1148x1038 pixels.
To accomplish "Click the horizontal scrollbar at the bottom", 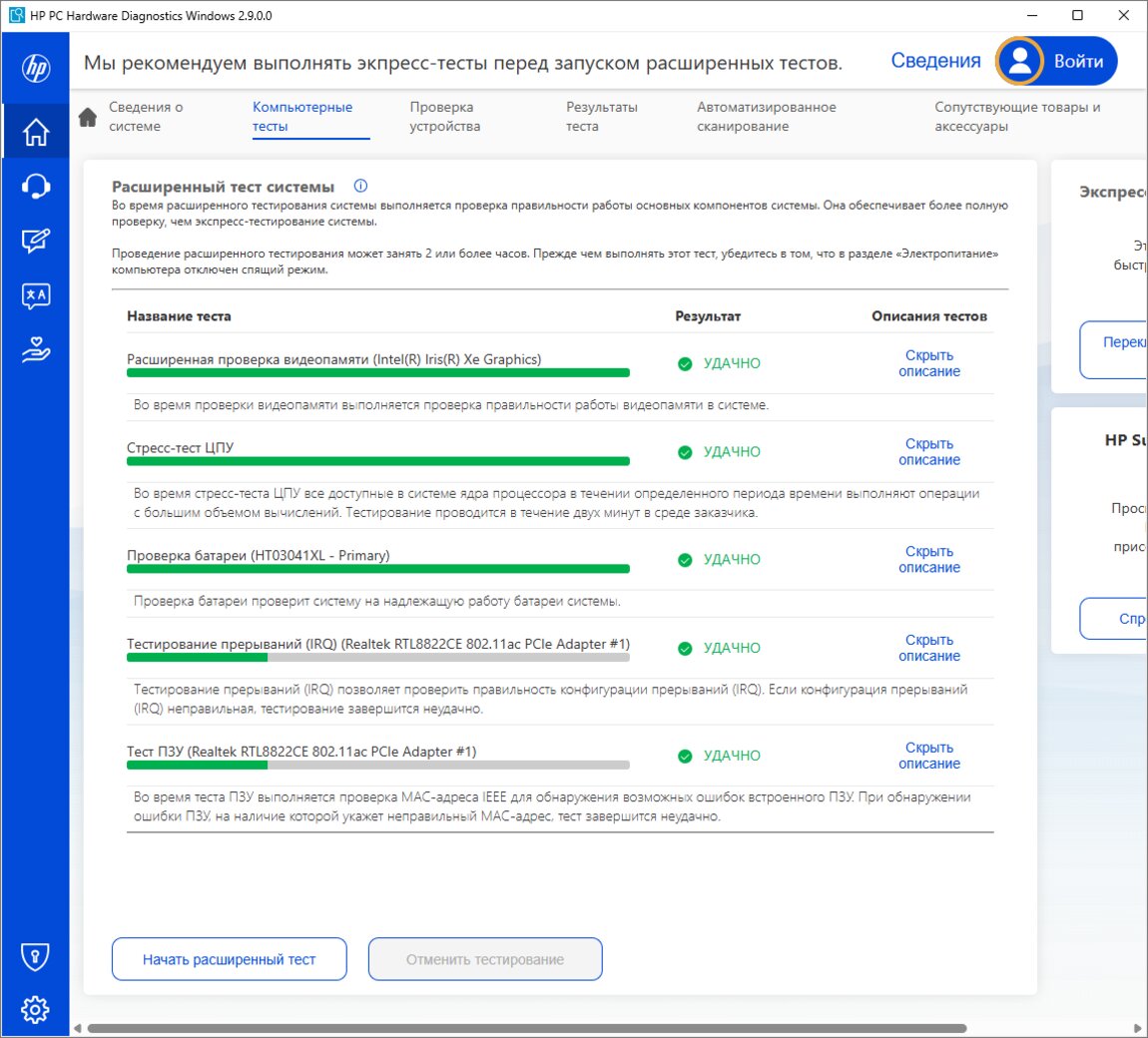I will [x=527, y=1028].
